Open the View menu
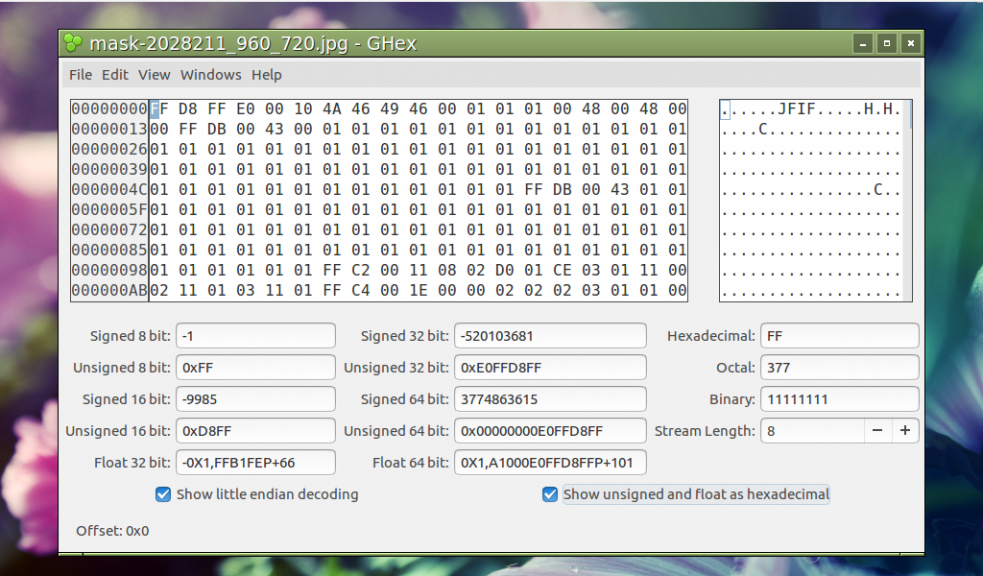983x576 pixels. click(x=154, y=75)
